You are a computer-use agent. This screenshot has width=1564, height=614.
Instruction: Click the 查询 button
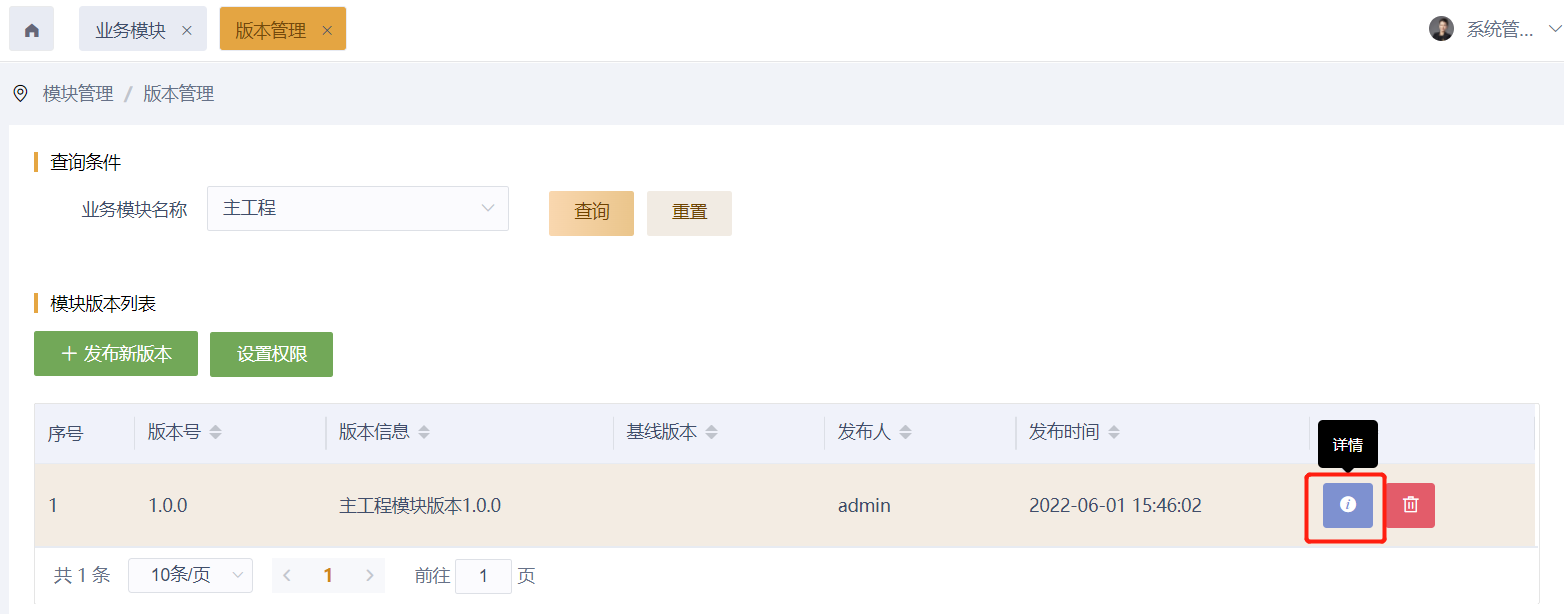591,213
